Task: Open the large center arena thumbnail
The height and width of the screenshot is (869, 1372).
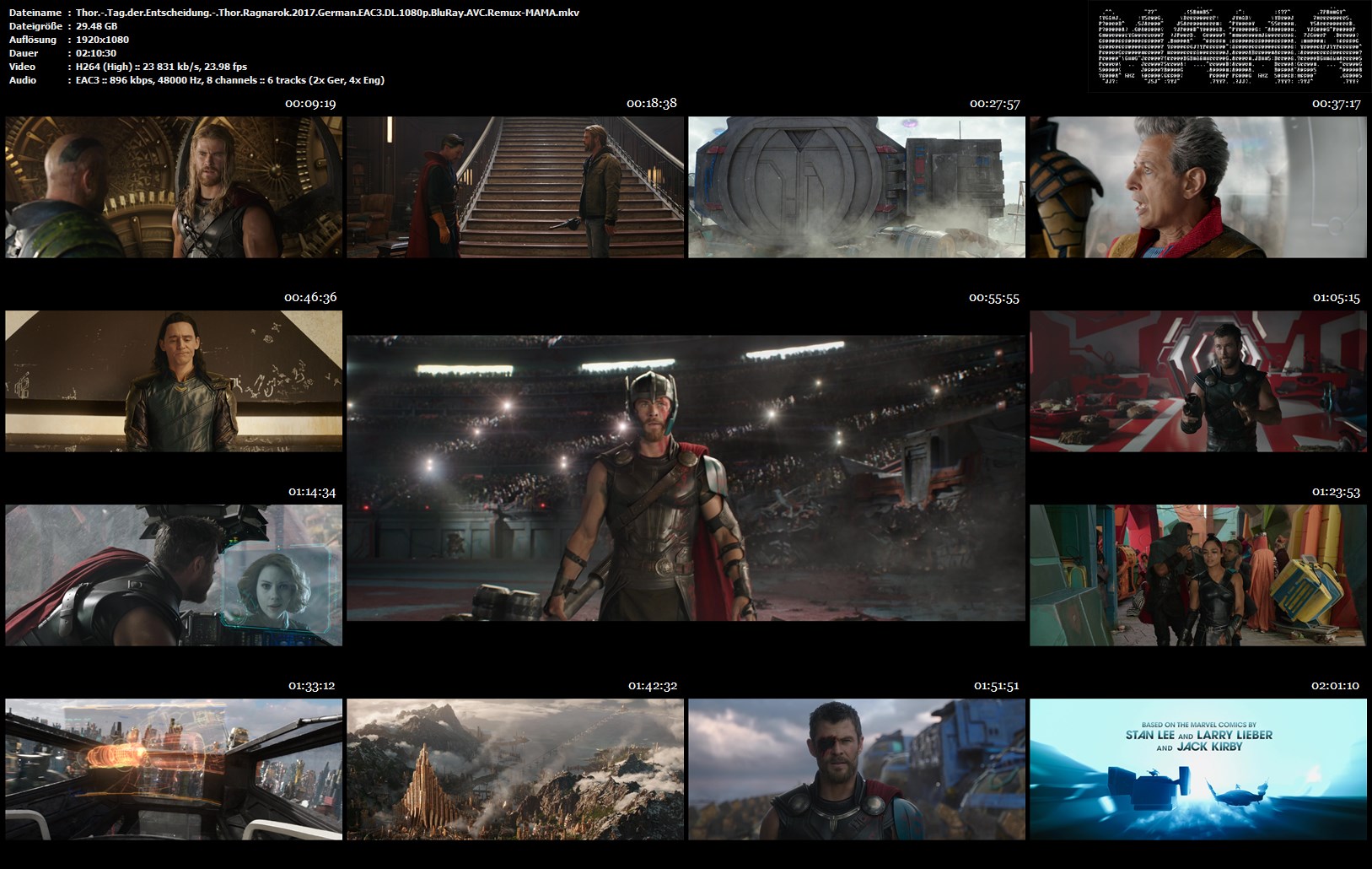Action: (686, 478)
